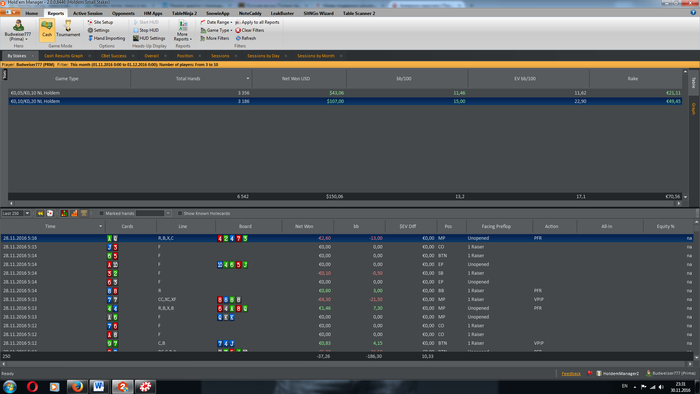Open the Windows Start menu

pyautogui.click(x=10, y=386)
